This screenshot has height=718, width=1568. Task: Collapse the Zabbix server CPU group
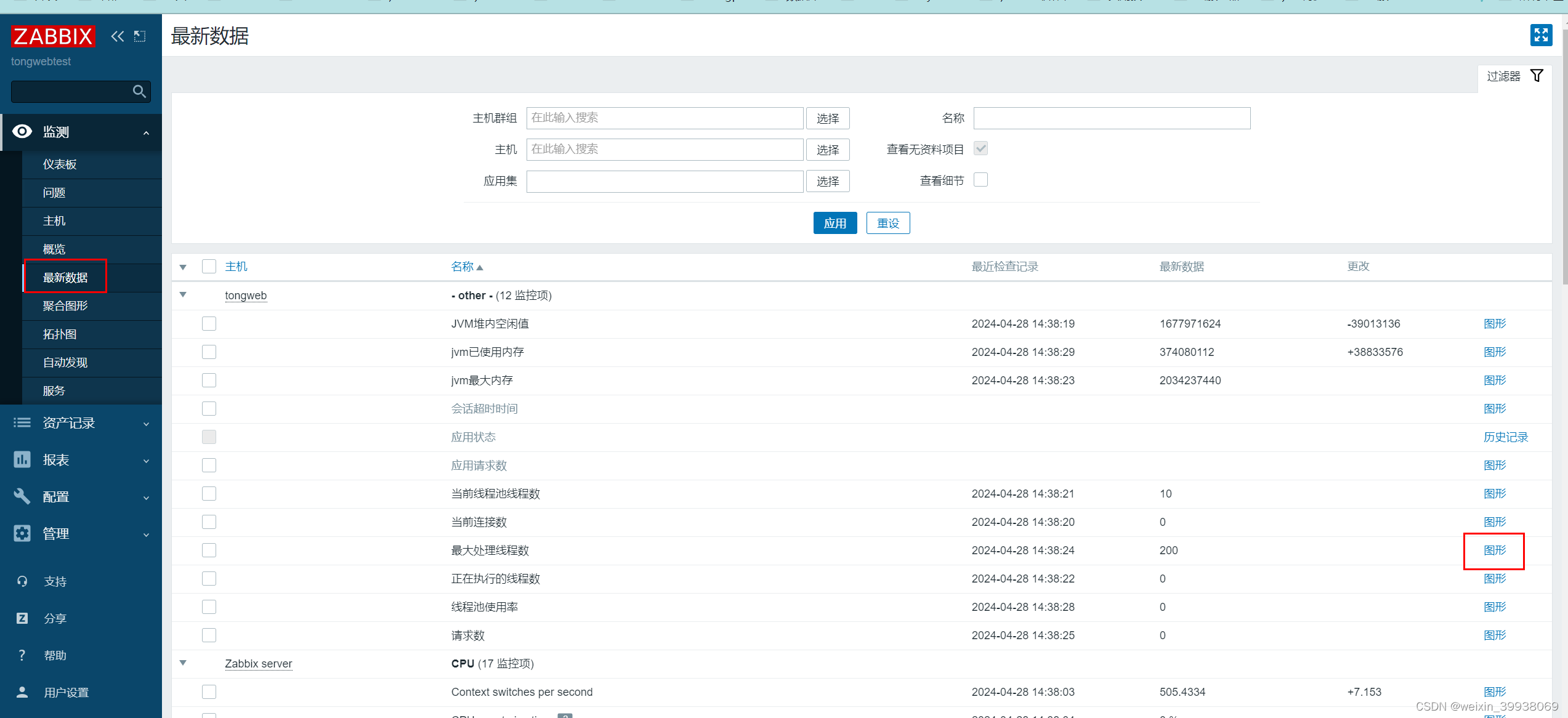tap(183, 663)
